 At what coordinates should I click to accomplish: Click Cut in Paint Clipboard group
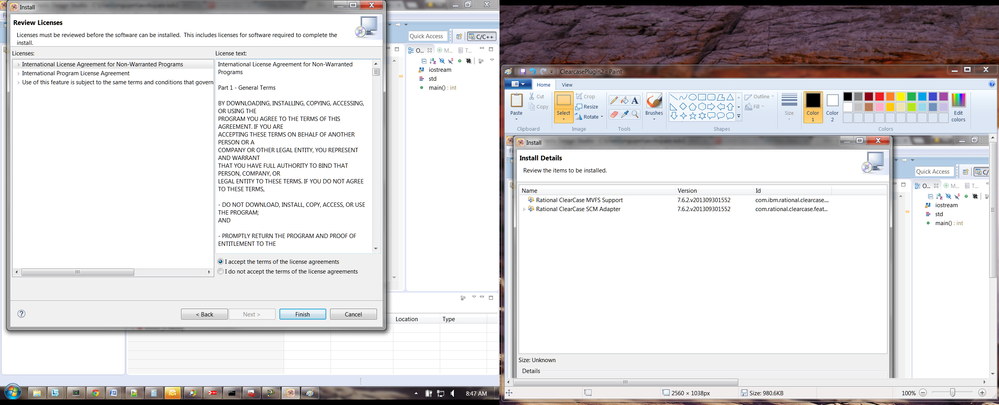pos(536,96)
